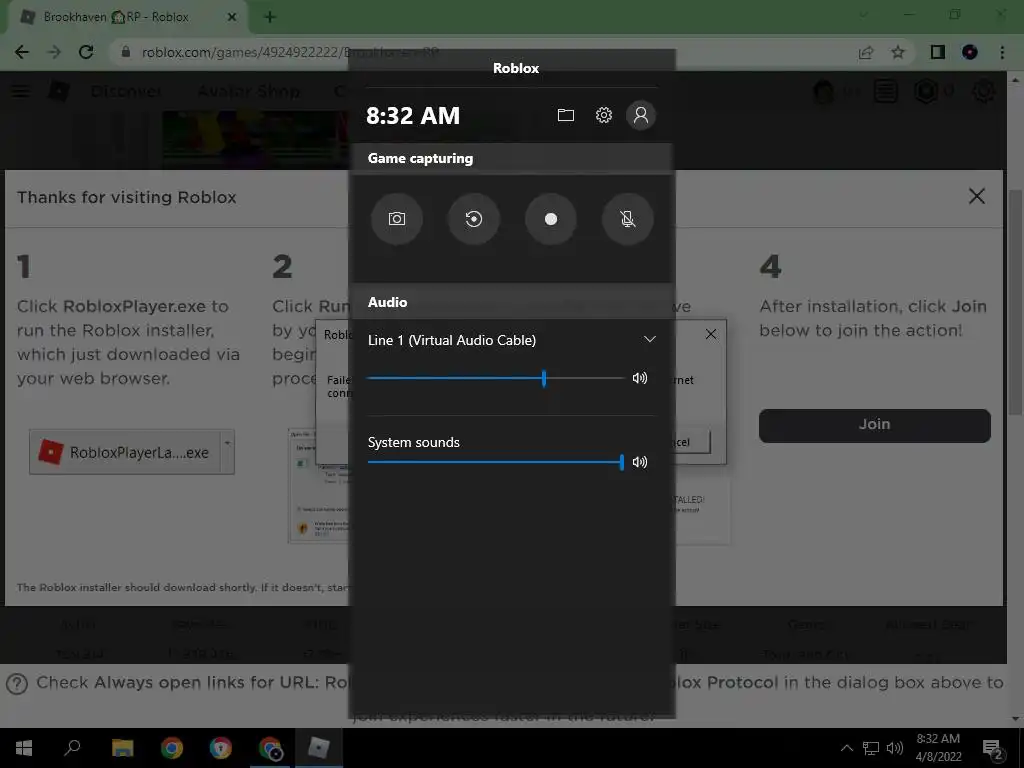This screenshot has width=1024, height=768.
Task: Open Roblox hamburger menu
Action: tap(20, 91)
